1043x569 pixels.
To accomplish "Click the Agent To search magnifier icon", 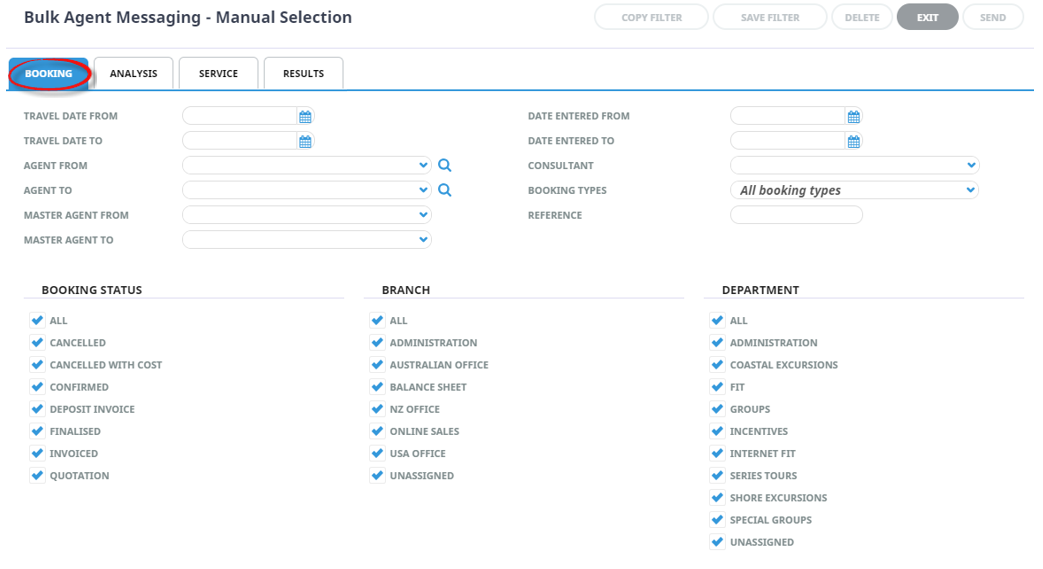I will [x=445, y=190].
